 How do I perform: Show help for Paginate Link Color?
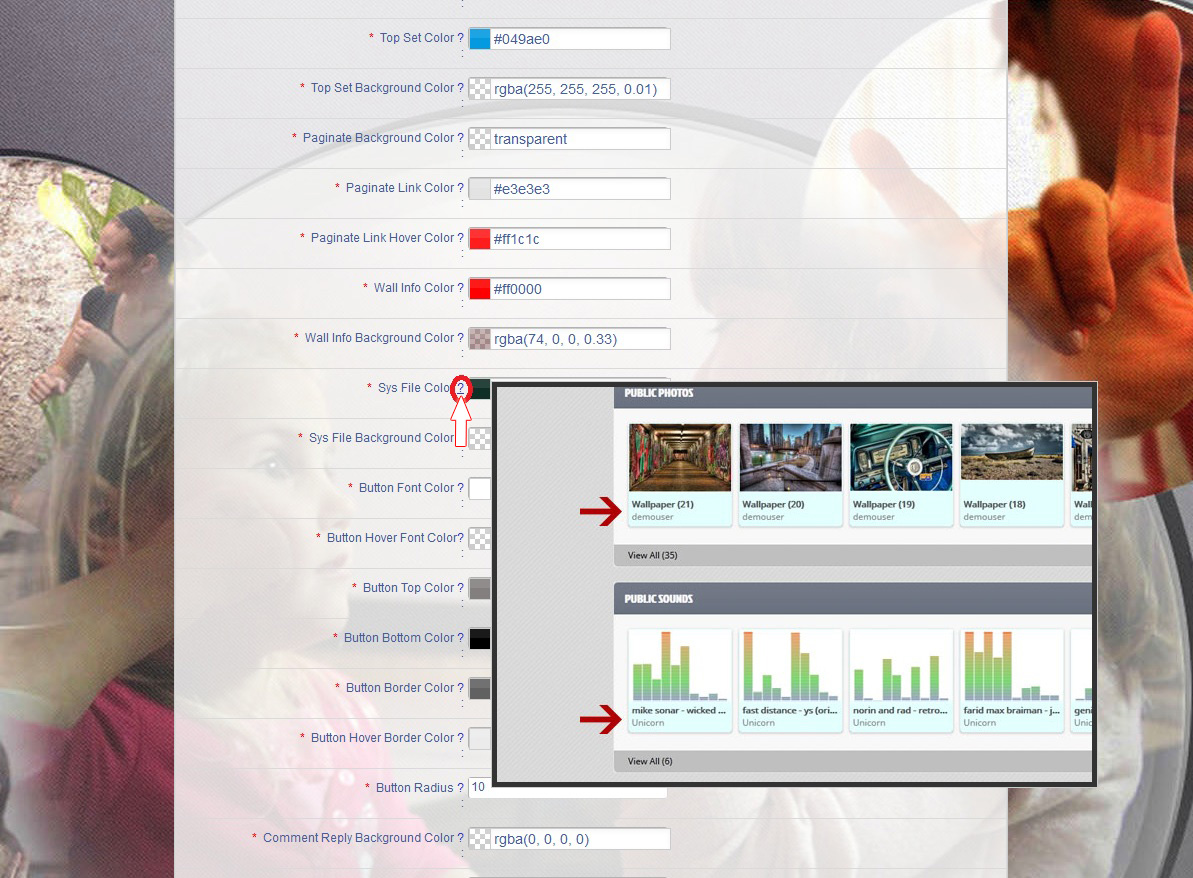pyautogui.click(x=460, y=188)
